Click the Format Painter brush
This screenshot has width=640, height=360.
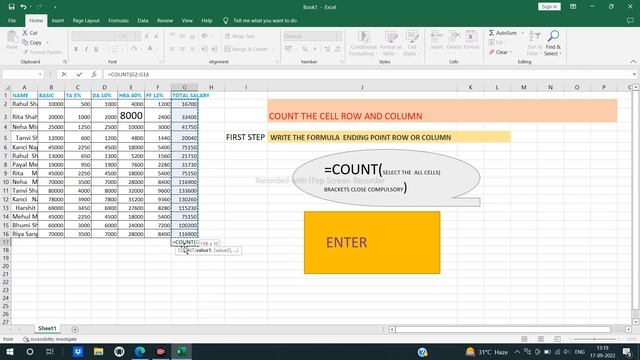42,52
